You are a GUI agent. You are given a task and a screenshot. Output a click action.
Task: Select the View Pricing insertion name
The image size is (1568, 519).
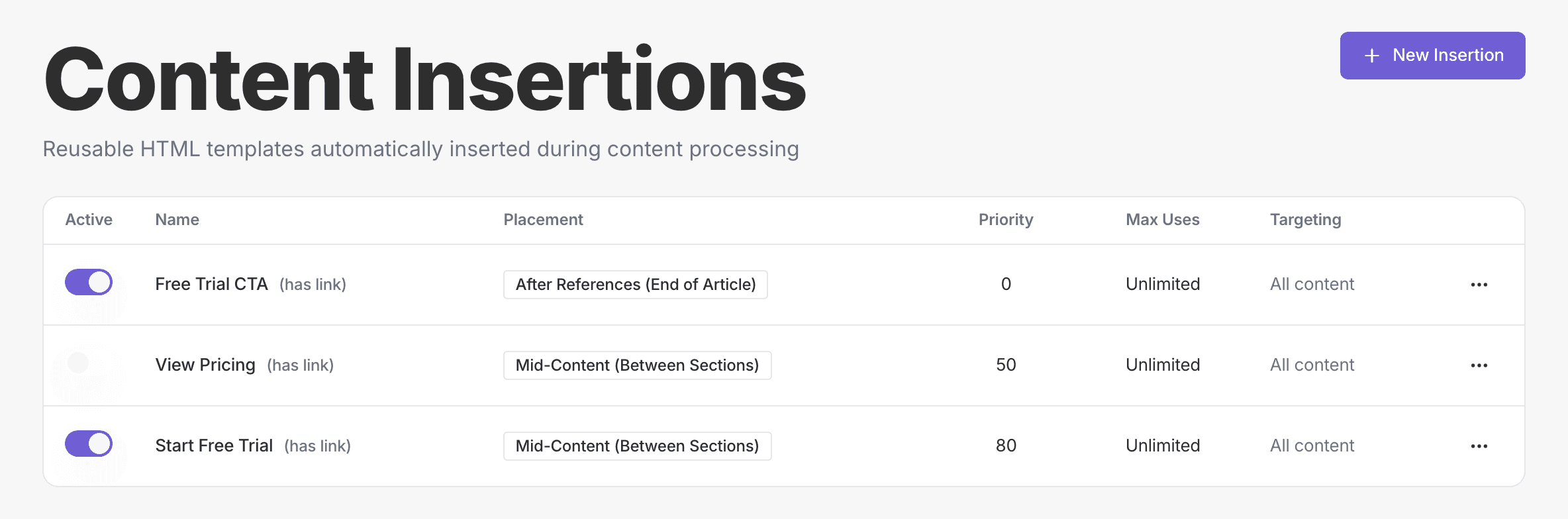(x=205, y=365)
